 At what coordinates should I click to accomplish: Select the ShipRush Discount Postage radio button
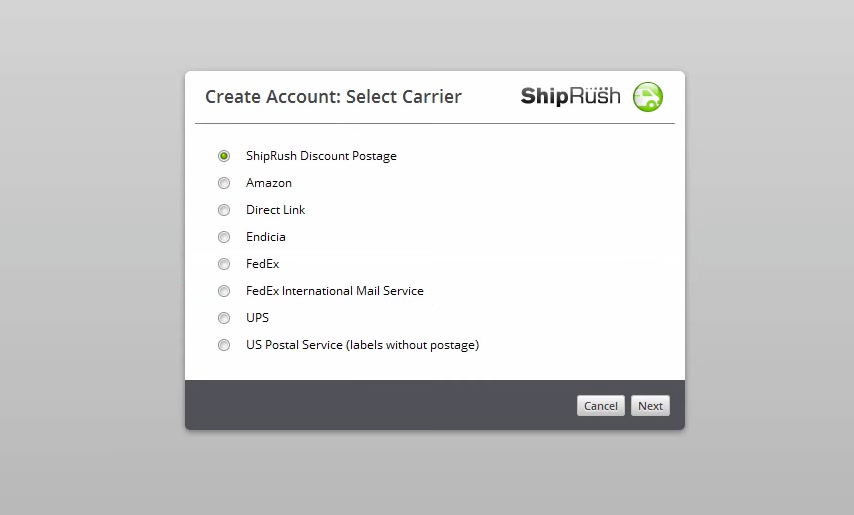[x=224, y=156]
